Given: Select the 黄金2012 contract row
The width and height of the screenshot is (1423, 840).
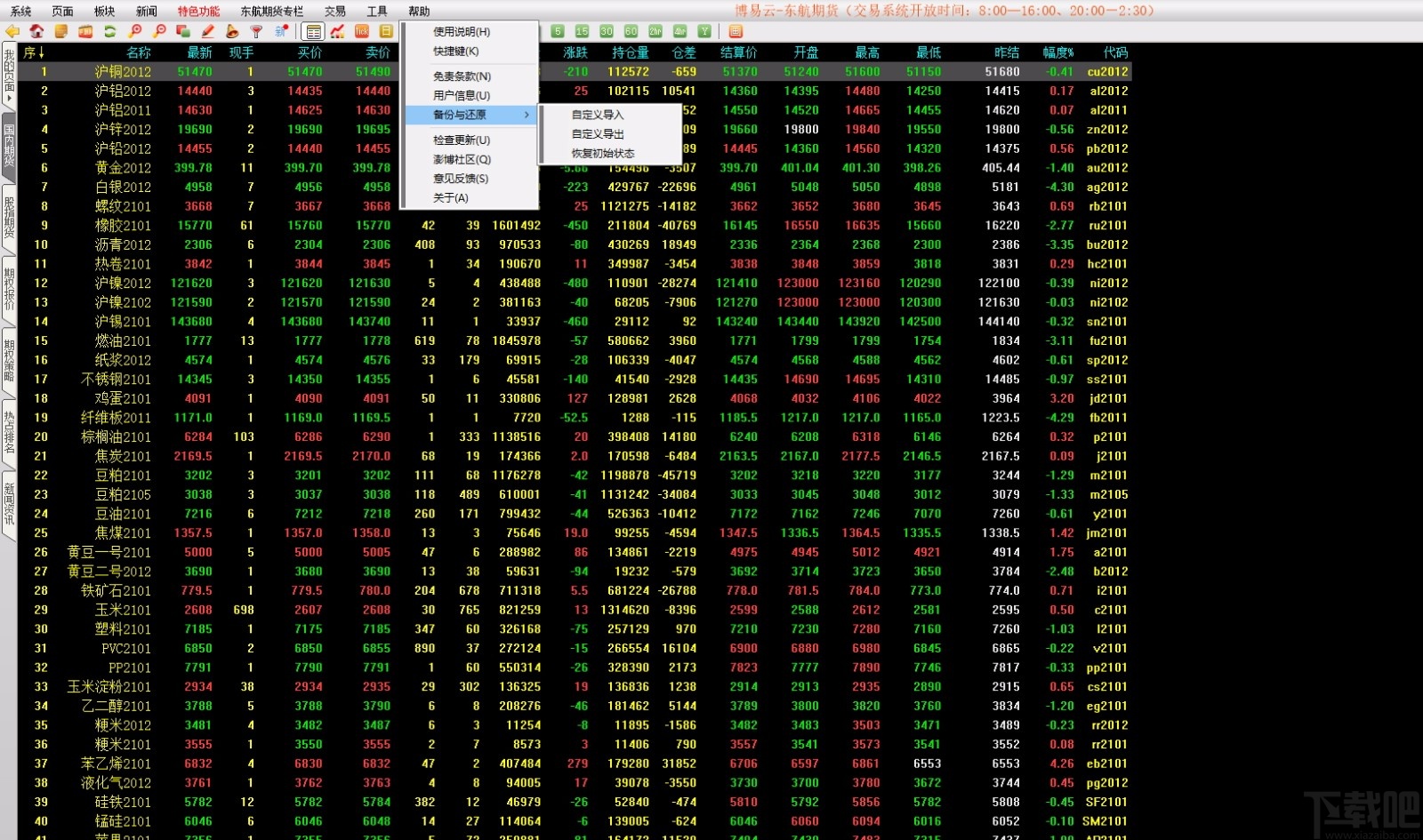Looking at the screenshot, I should coord(575,167).
